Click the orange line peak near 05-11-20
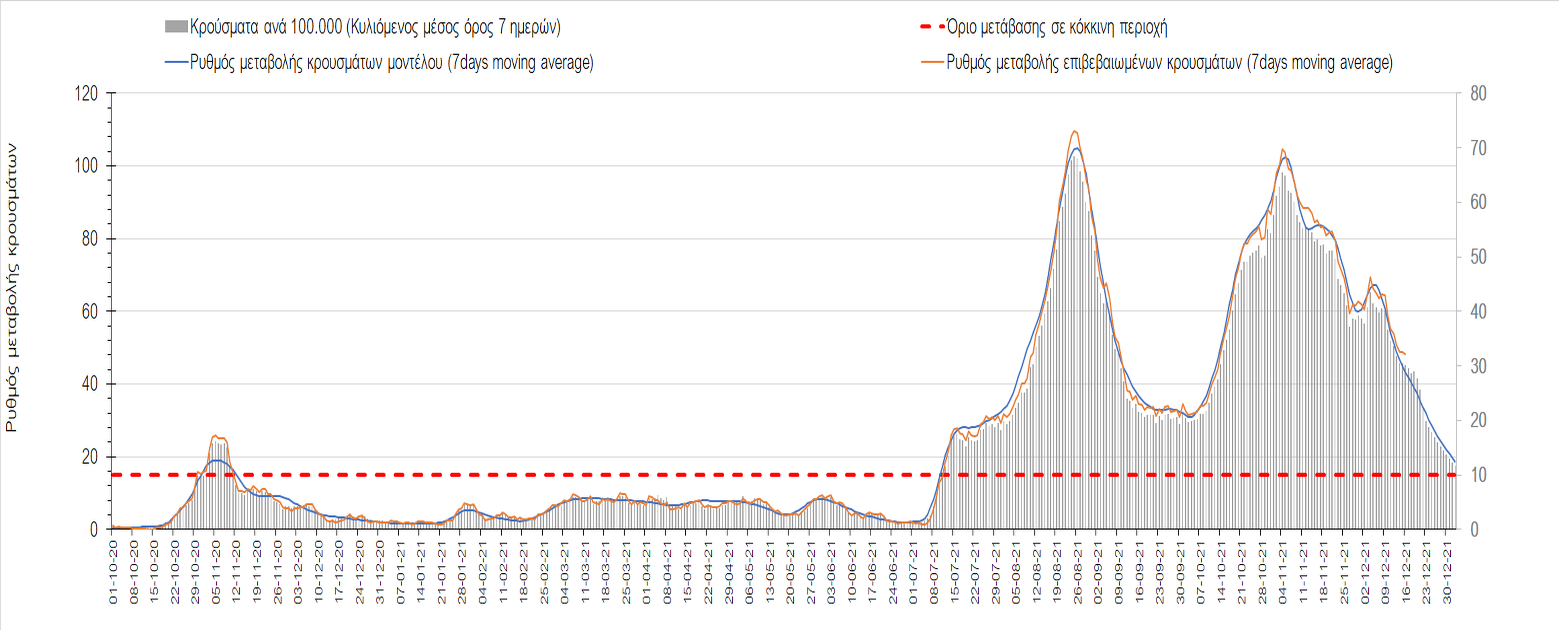Viewport: 1559px width, 630px height. 217,436
